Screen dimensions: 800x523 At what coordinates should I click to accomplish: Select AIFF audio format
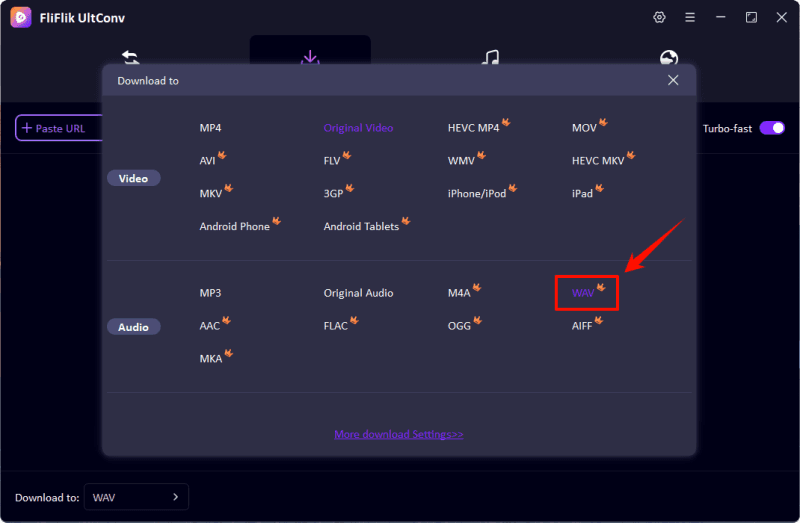(x=582, y=326)
